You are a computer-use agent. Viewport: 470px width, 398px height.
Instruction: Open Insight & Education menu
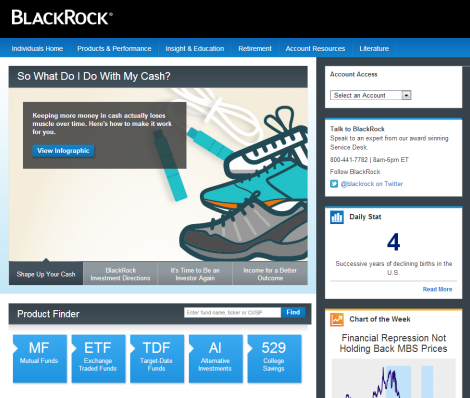[195, 49]
